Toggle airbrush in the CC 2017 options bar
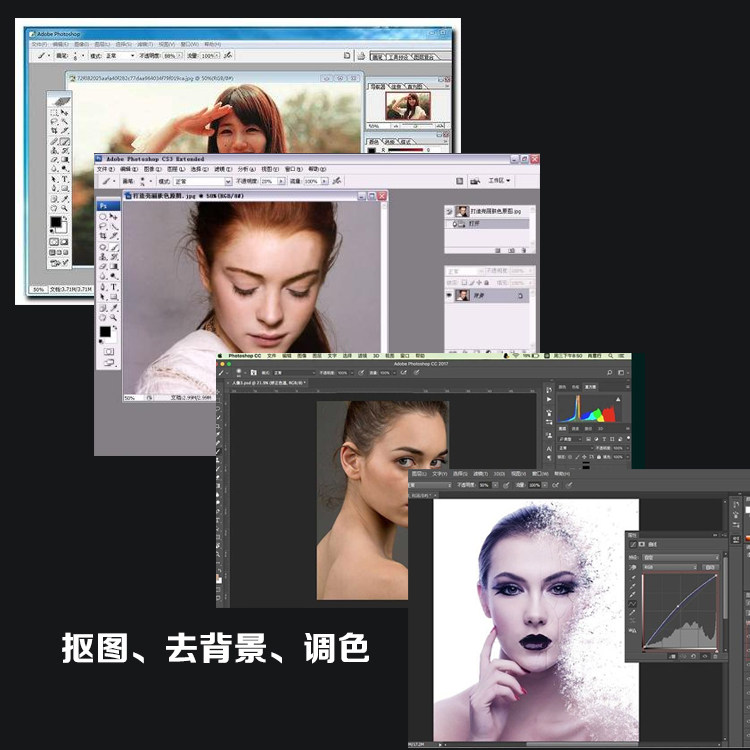750x750 pixels. (x=404, y=373)
